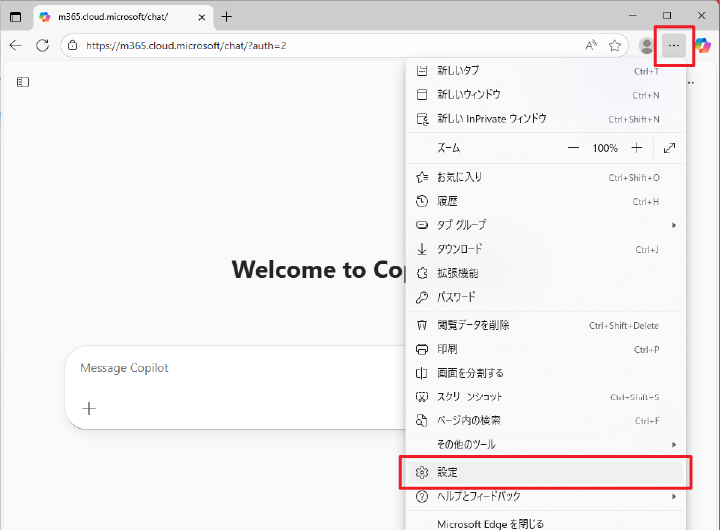Add this page to favorites star icon

point(615,46)
